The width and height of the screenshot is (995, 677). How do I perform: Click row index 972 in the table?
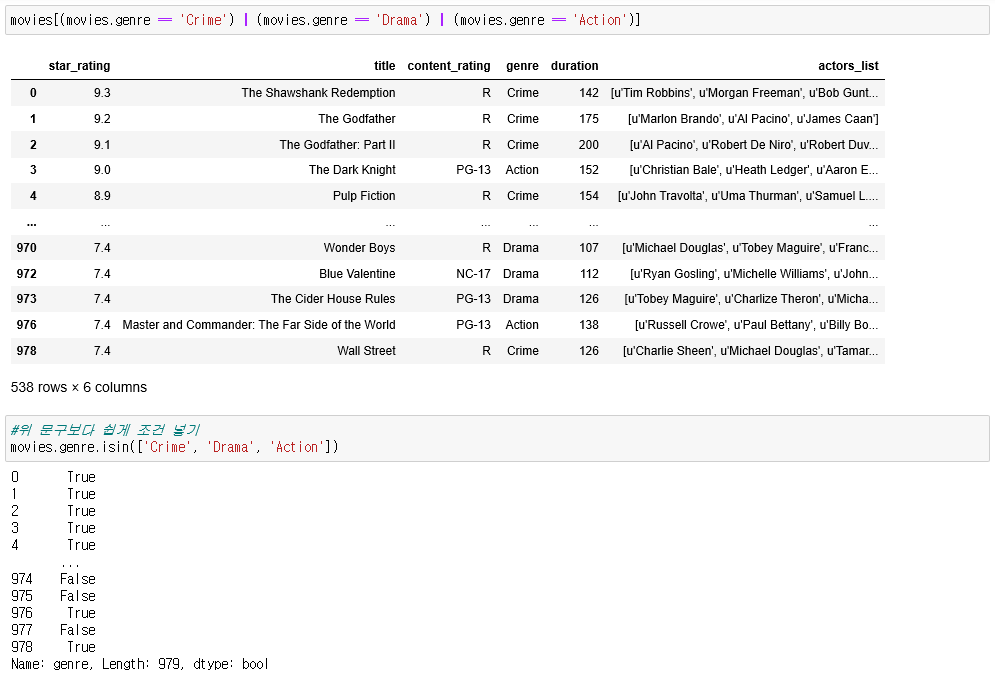coord(27,274)
